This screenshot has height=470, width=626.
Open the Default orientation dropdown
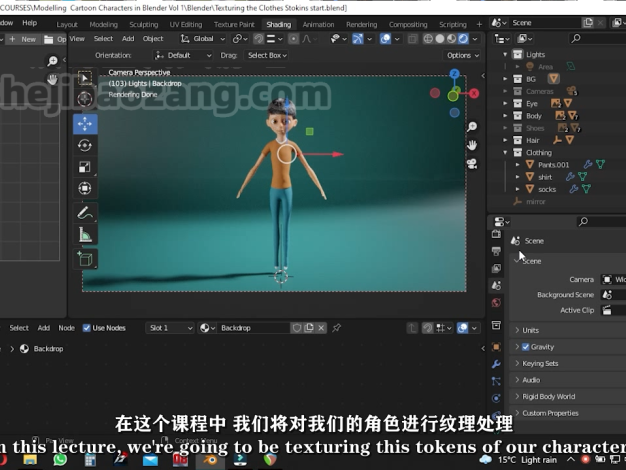click(183, 55)
